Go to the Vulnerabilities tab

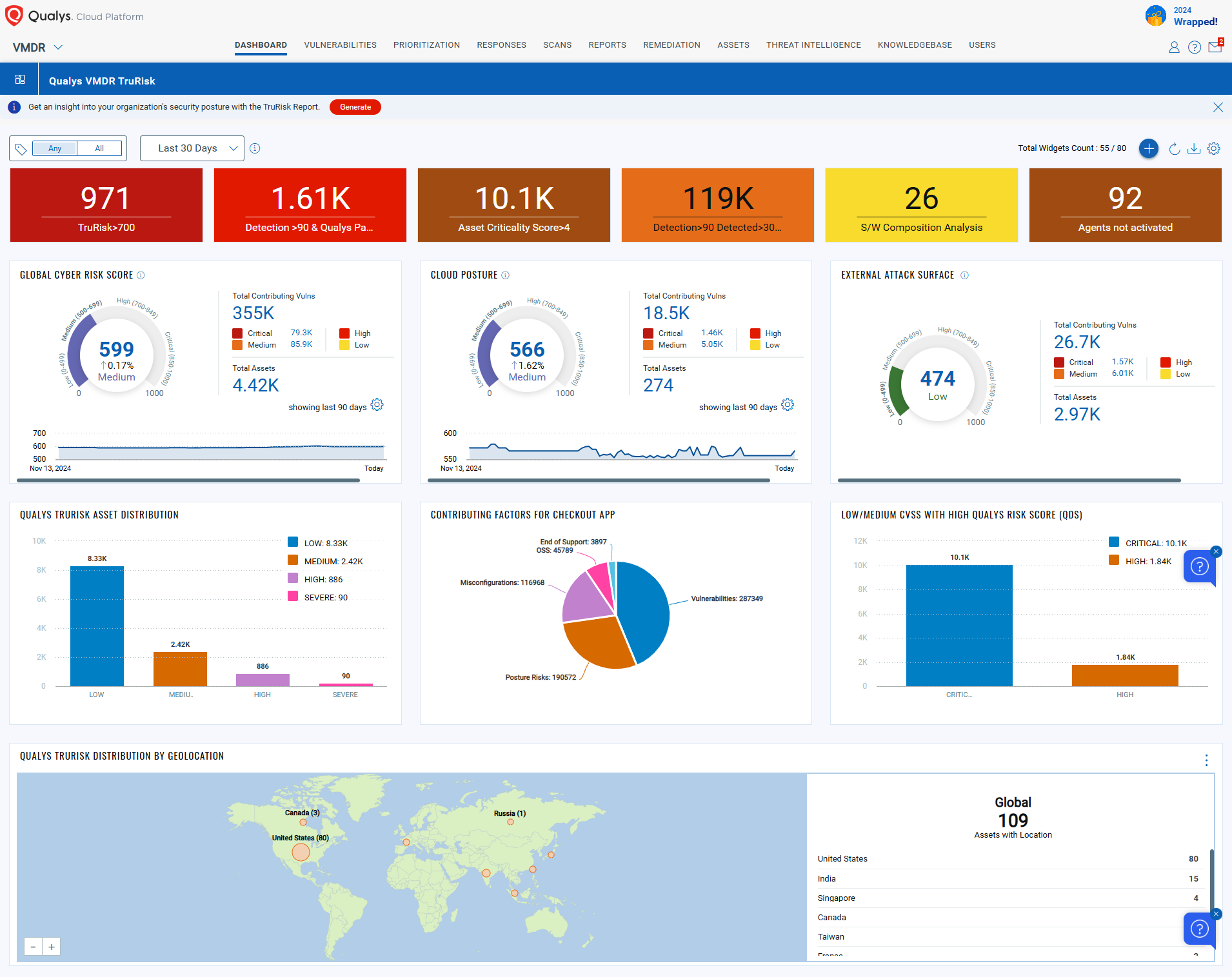(x=340, y=45)
